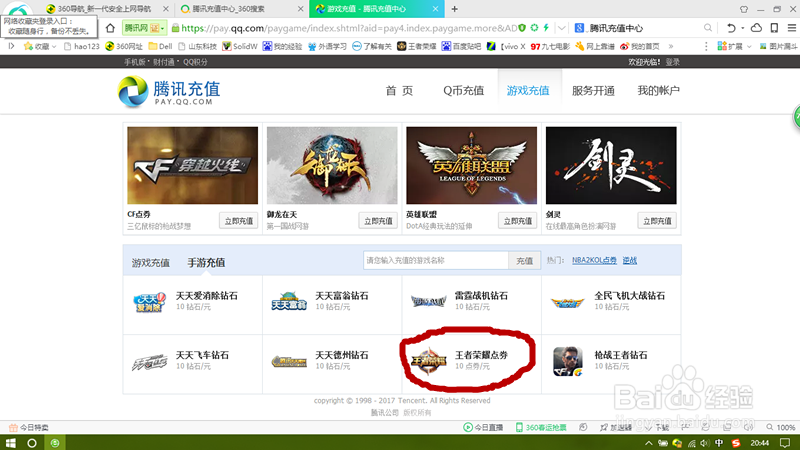Open 今日直播 in the status bar

483,427
